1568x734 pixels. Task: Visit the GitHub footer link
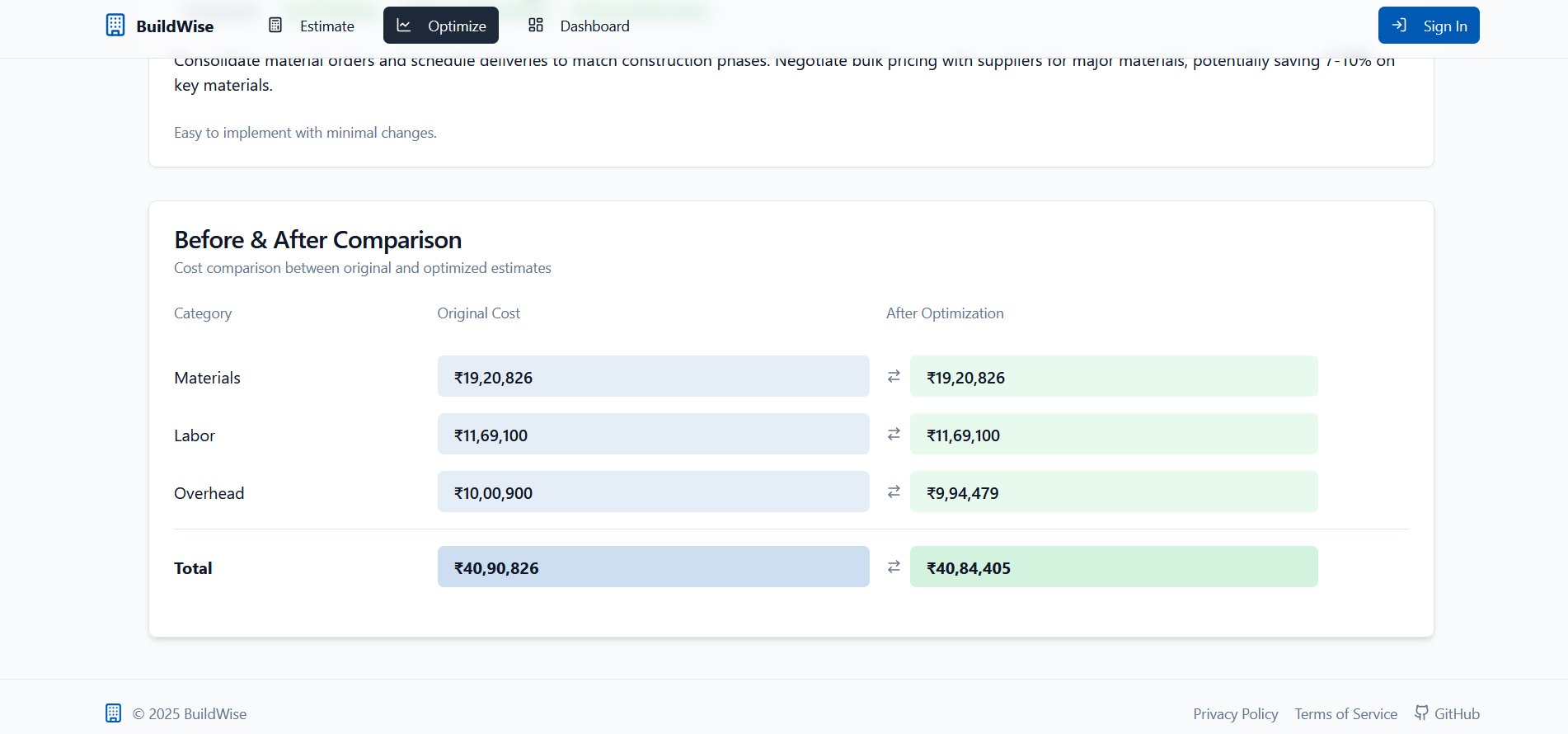pyautogui.click(x=1456, y=714)
